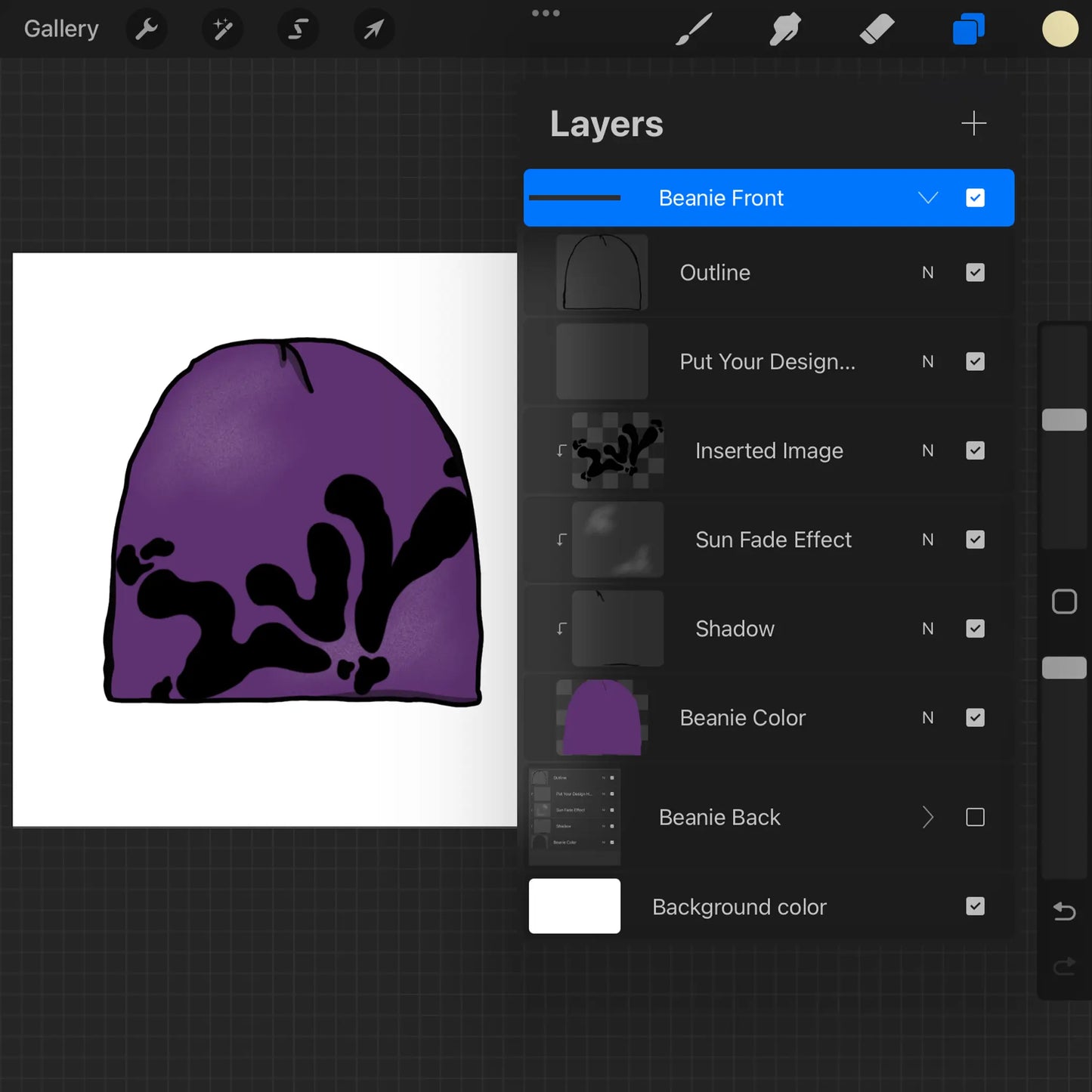Return to the Gallery
Screen dimensions: 1092x1092
[60, 29]
